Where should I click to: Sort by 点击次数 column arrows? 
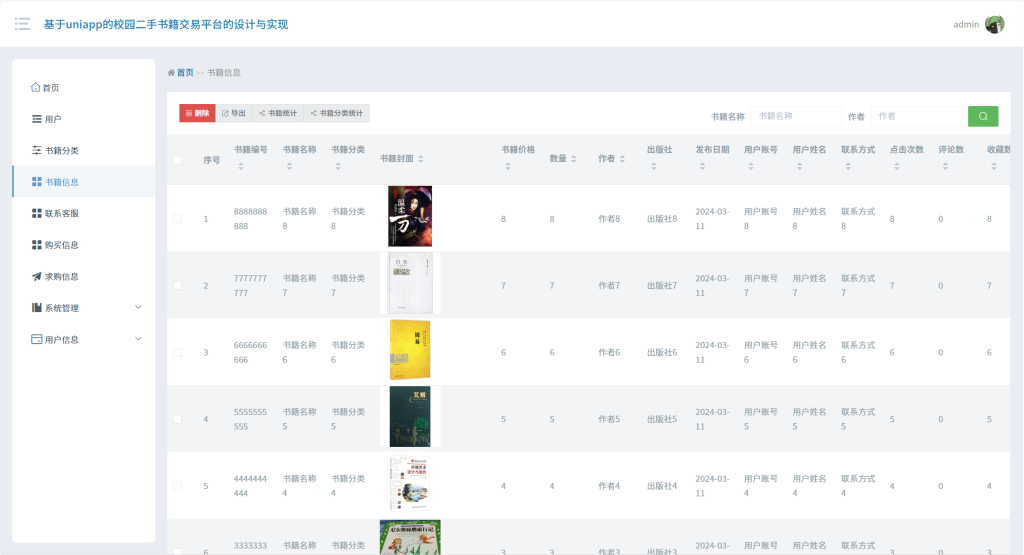(x=897, y=166)
